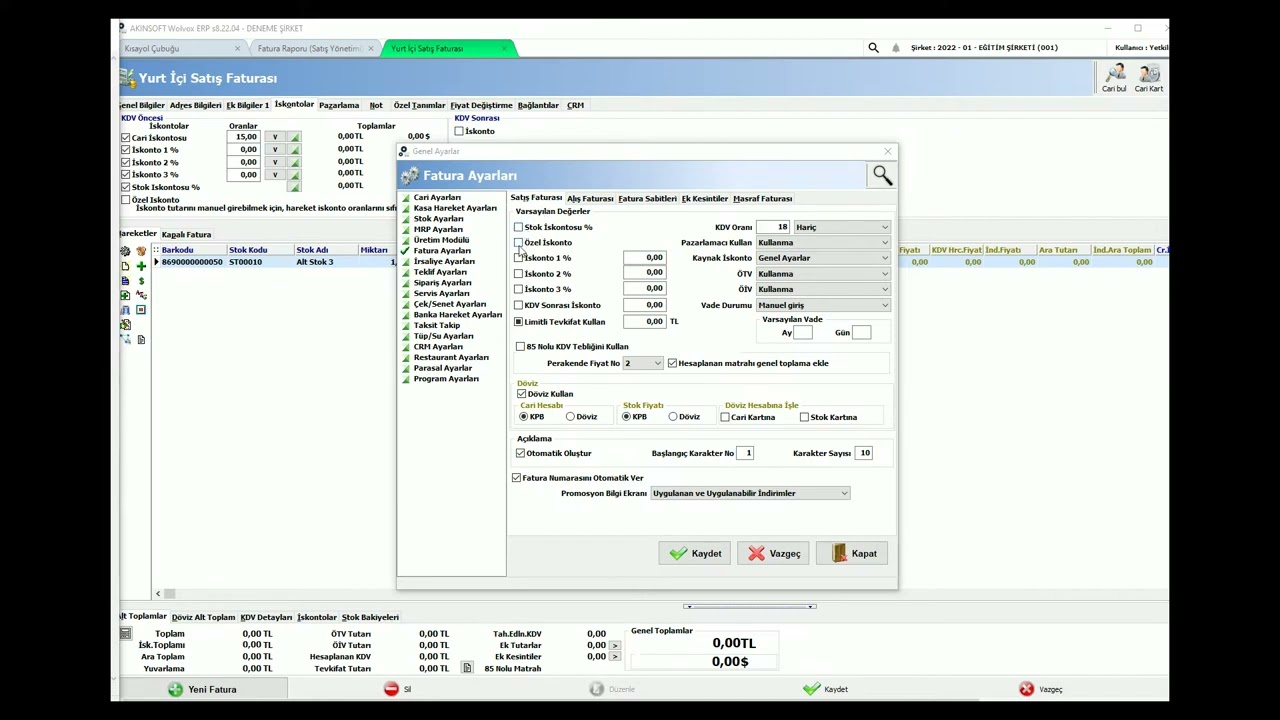
Task: Close the Genel Ayarlar dialog window
Action: 887,151
